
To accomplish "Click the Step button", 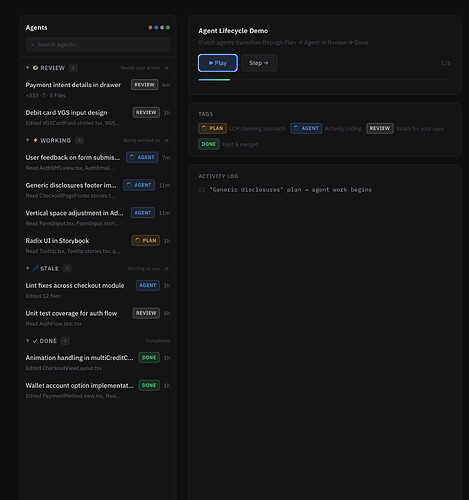I will (x=259, y=63).
